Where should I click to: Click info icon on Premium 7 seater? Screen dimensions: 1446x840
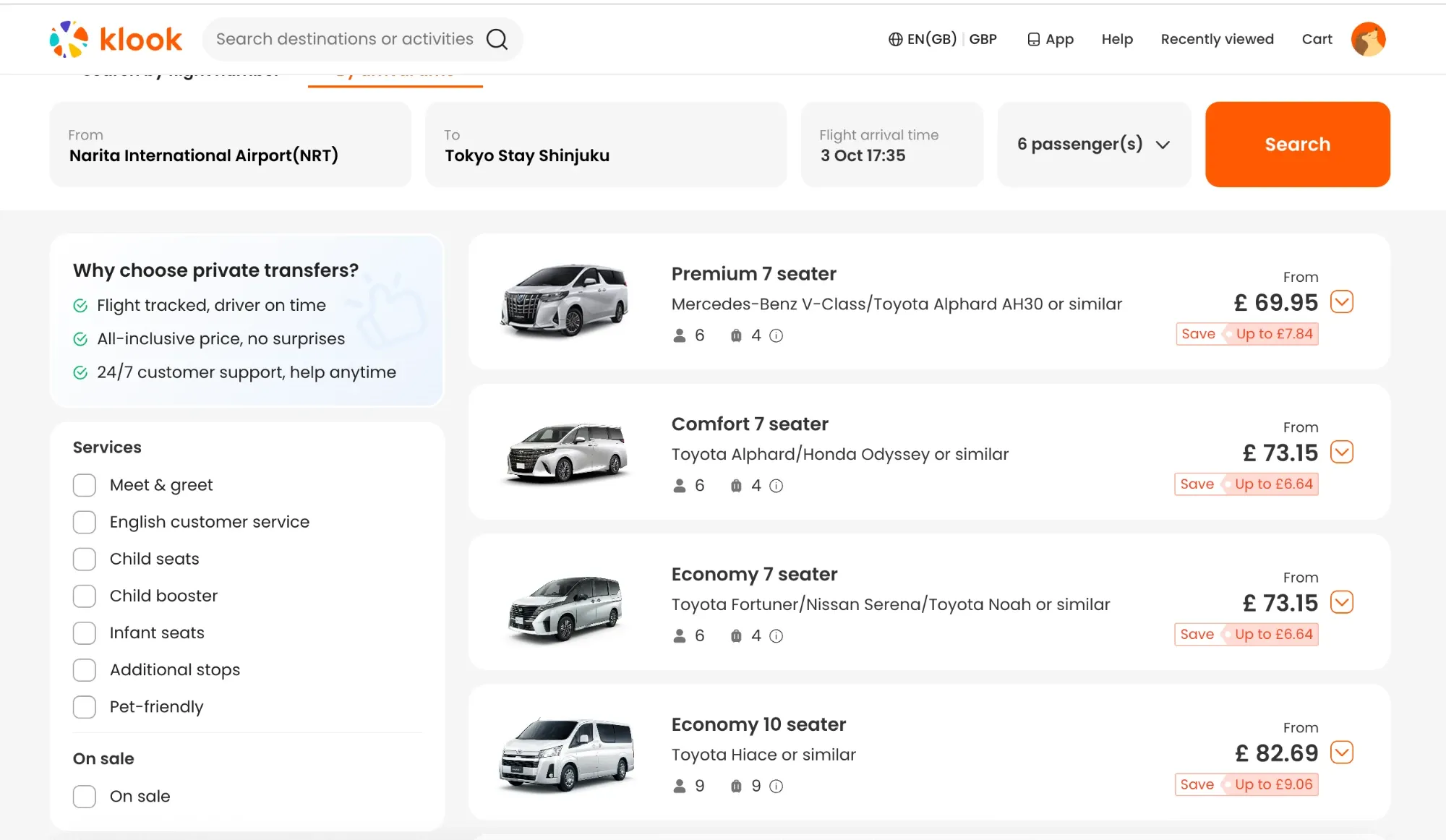(776, 335)
